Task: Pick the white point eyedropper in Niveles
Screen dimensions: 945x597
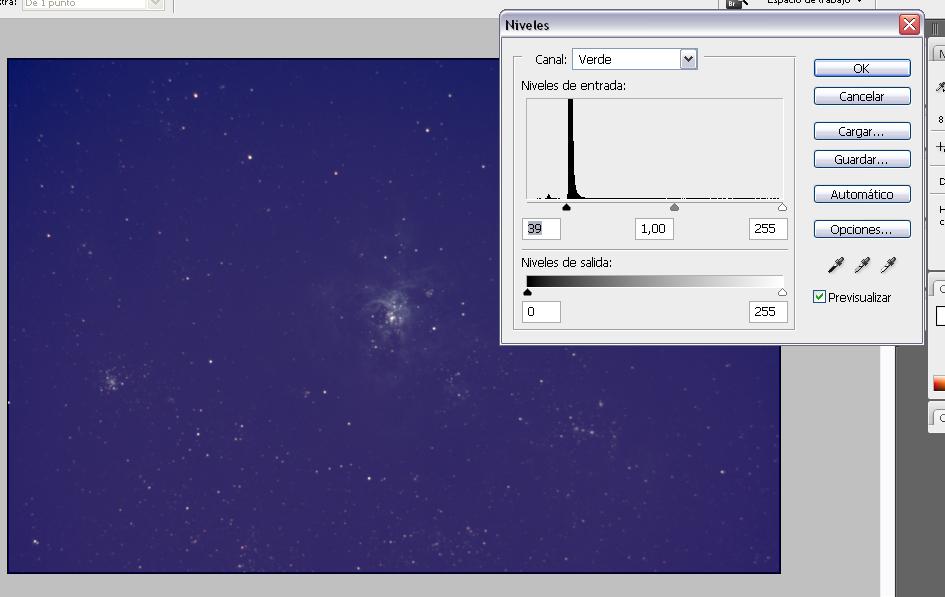Action: click(x=888, y=264)
